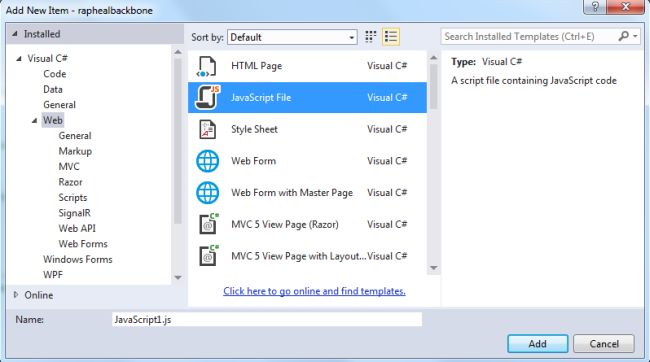The width and height of the screenshot is (650, 362).
Task: Close the Add New Item dialog
Action: point(626,7)
